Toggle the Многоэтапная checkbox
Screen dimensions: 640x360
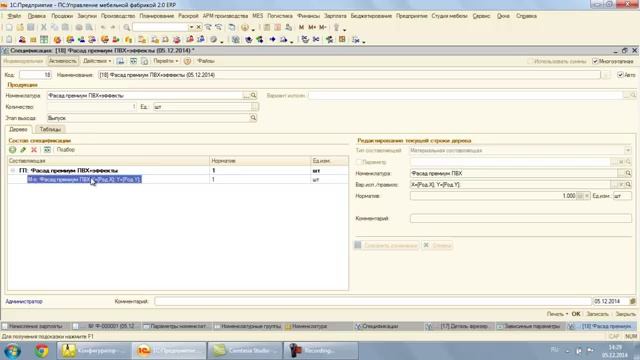click(x=595, y=61)
